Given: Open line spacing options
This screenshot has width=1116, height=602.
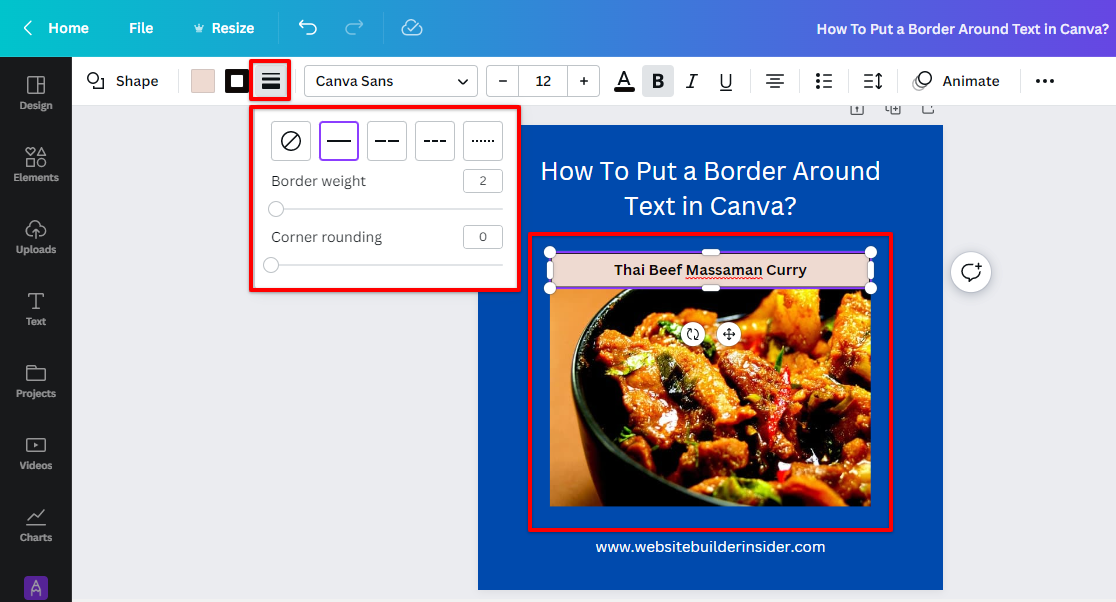Looking at the screenshot, I should coord(872,81).
